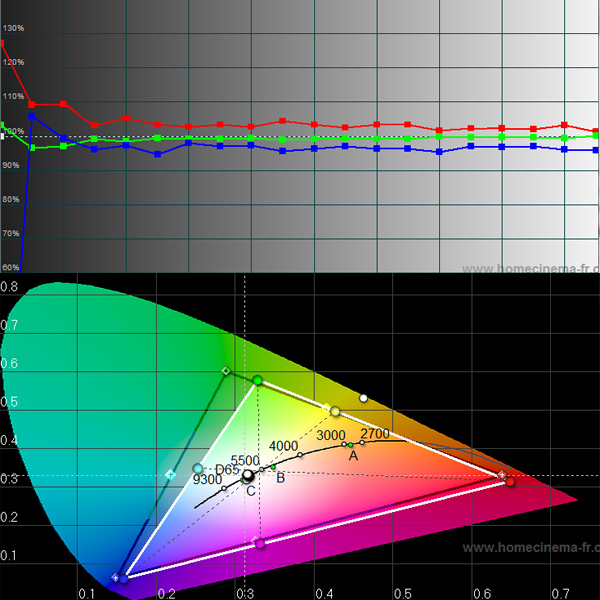Click the measured magenta secondary circle
Image resolution: width=600 pixels, height=600 pixels.
tap(260, 543)
